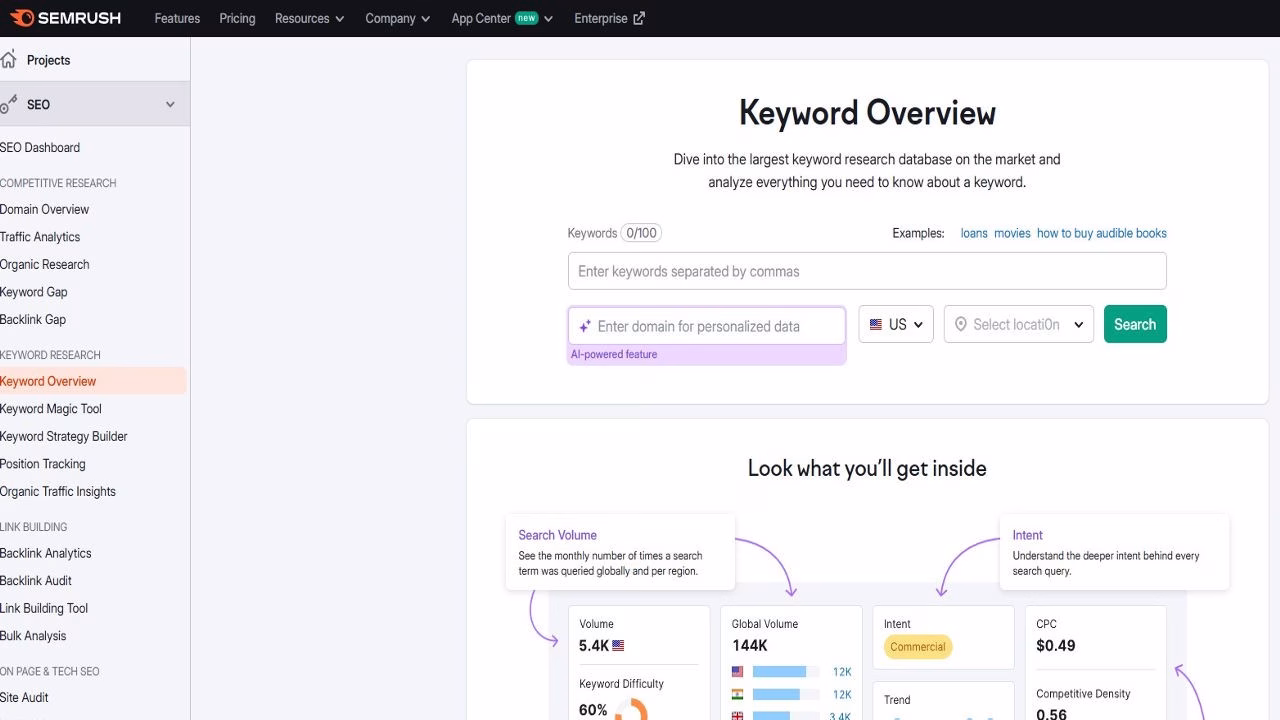Click the keywords input field
Image resolution: width=1280 pixels, height=720 pixels.
click(x=867, y=270)
